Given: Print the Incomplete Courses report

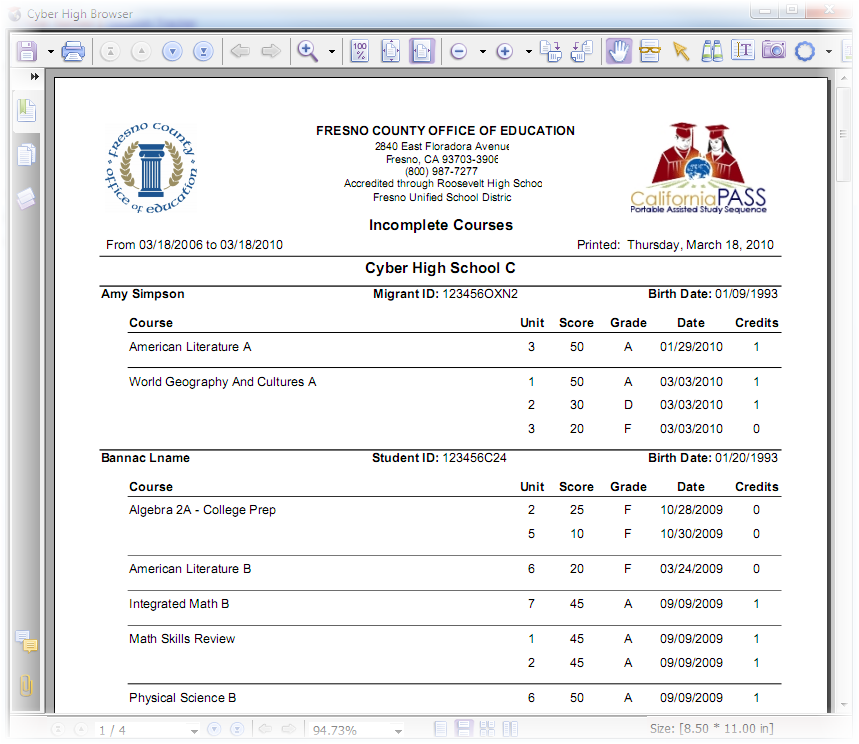Looking at the screenshot, I should (x=73, y=50).
